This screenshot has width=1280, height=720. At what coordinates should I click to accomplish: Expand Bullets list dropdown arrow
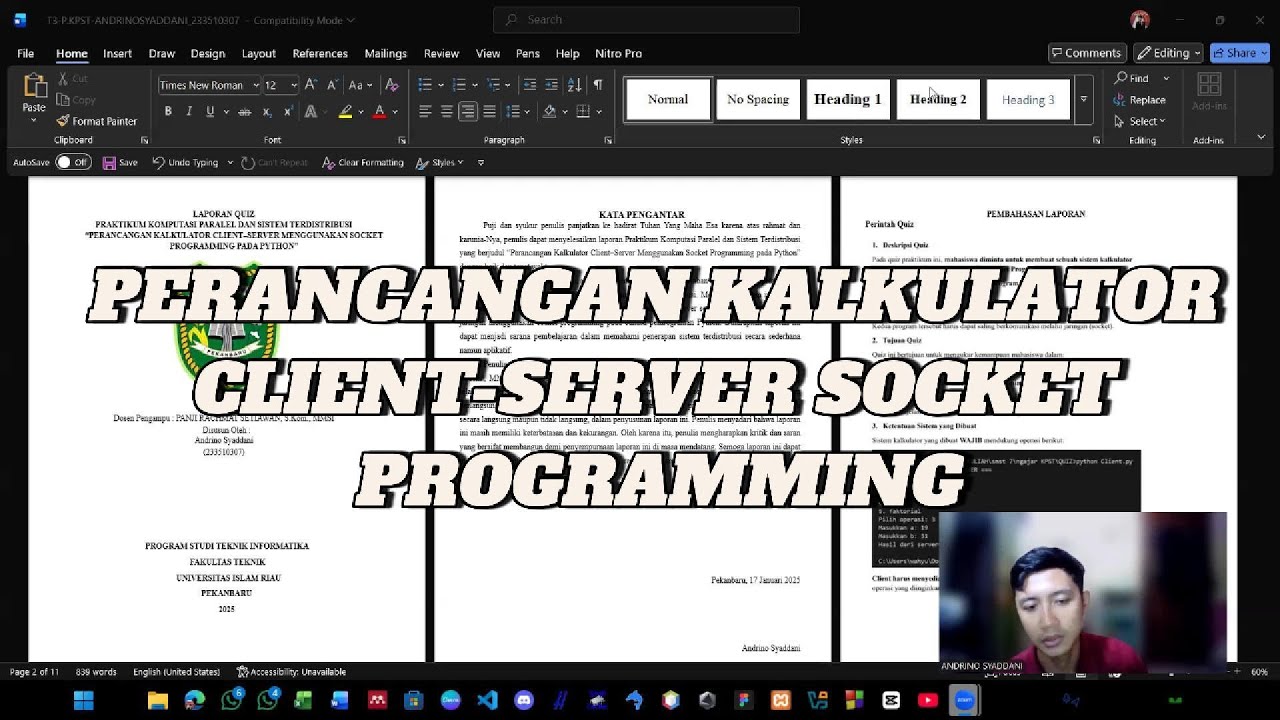(441, 85)
